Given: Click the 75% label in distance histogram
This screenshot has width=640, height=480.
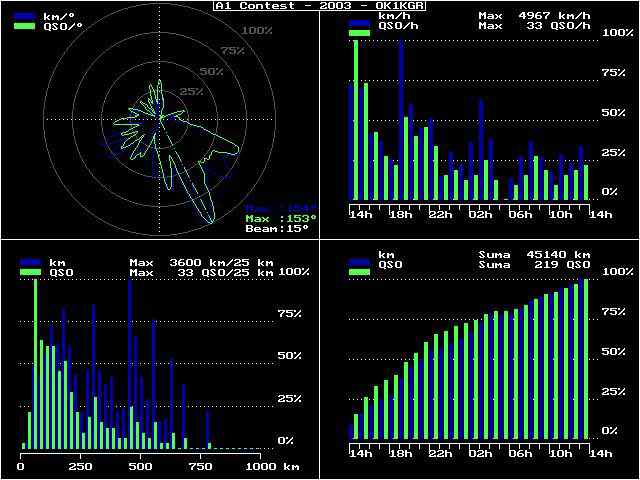Looking at the screenshot, I should (289, 313).
